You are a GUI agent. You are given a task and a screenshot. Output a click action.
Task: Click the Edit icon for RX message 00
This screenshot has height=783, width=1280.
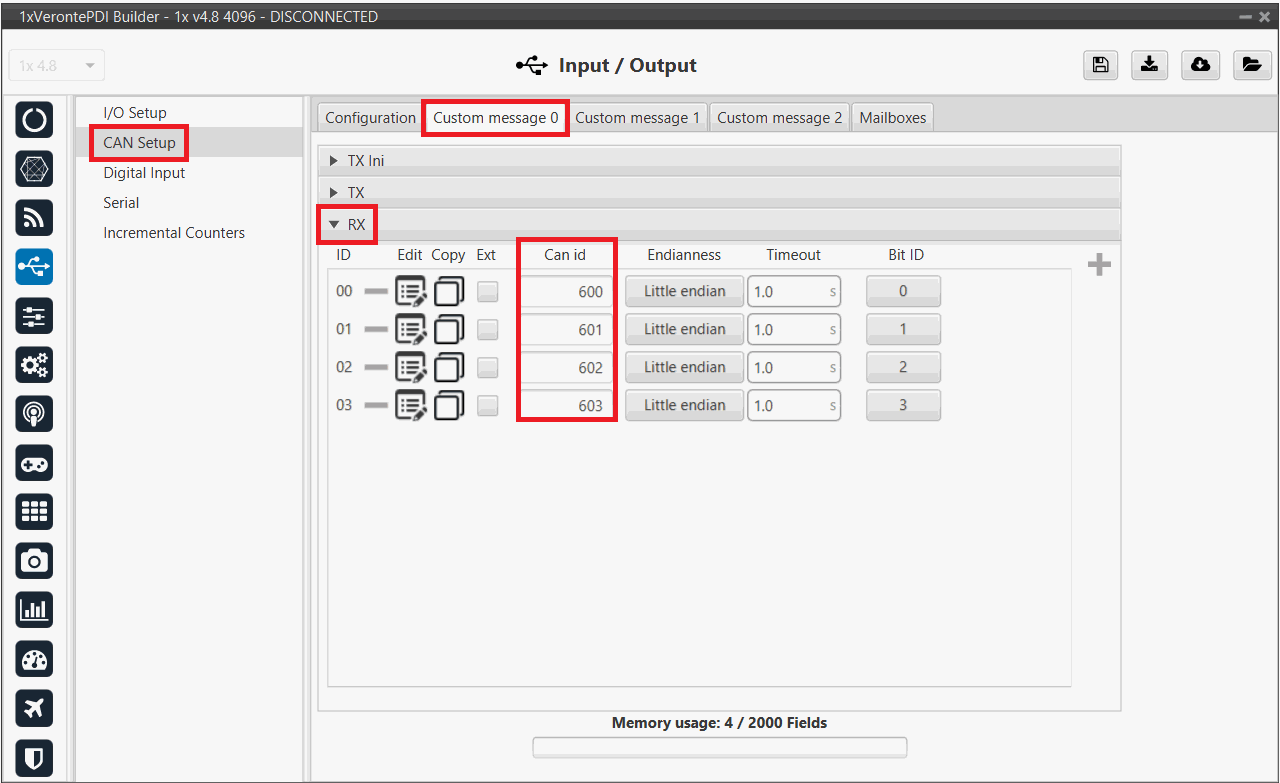pyautogui.click(x=410, y=292)
